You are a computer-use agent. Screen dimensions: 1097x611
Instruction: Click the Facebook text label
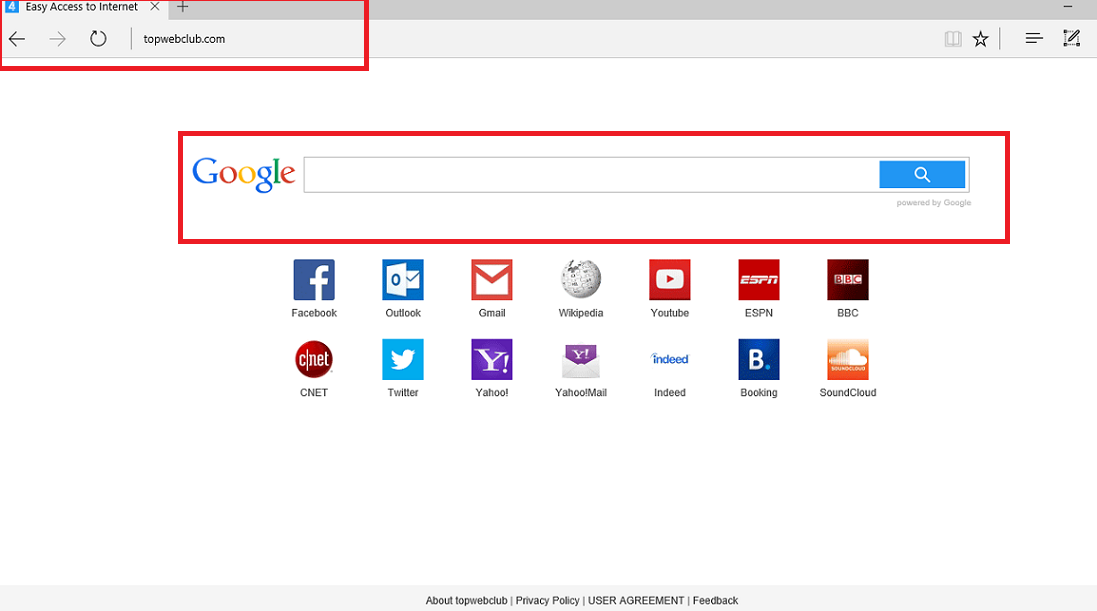pyautogui.click(x=313, y=313)
